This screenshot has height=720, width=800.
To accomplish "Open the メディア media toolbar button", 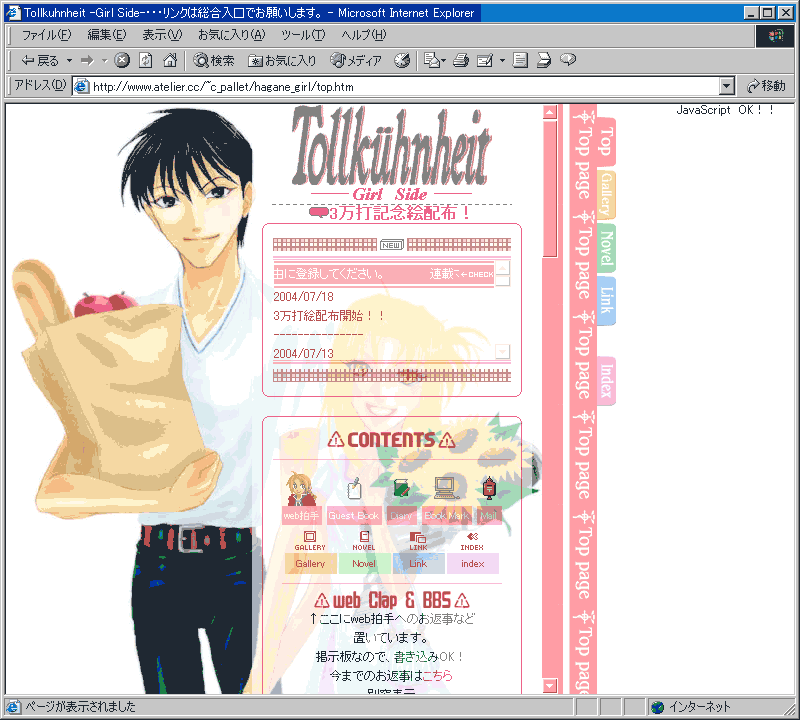I will point(356,61).
